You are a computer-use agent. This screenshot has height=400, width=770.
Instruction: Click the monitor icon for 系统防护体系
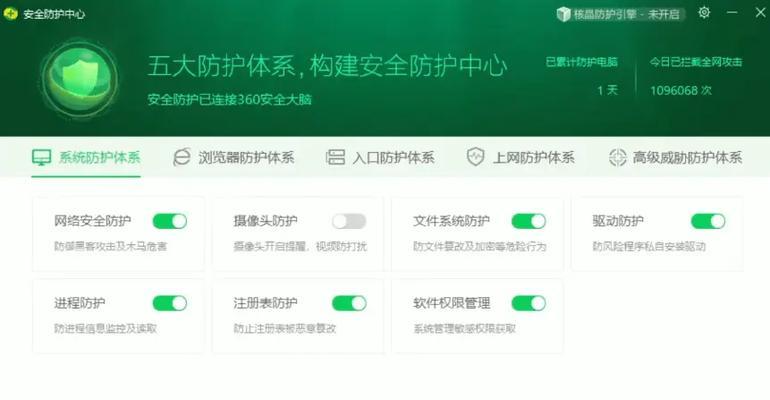[41, 158]
